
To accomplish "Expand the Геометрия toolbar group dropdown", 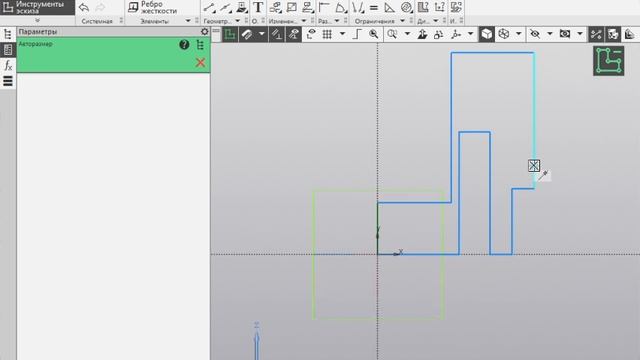I will click(238, 21).
